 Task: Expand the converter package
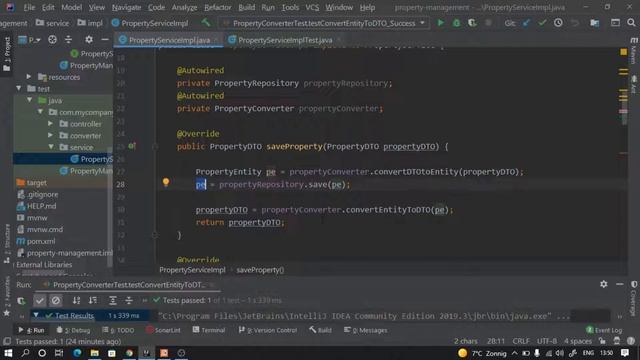50,135
